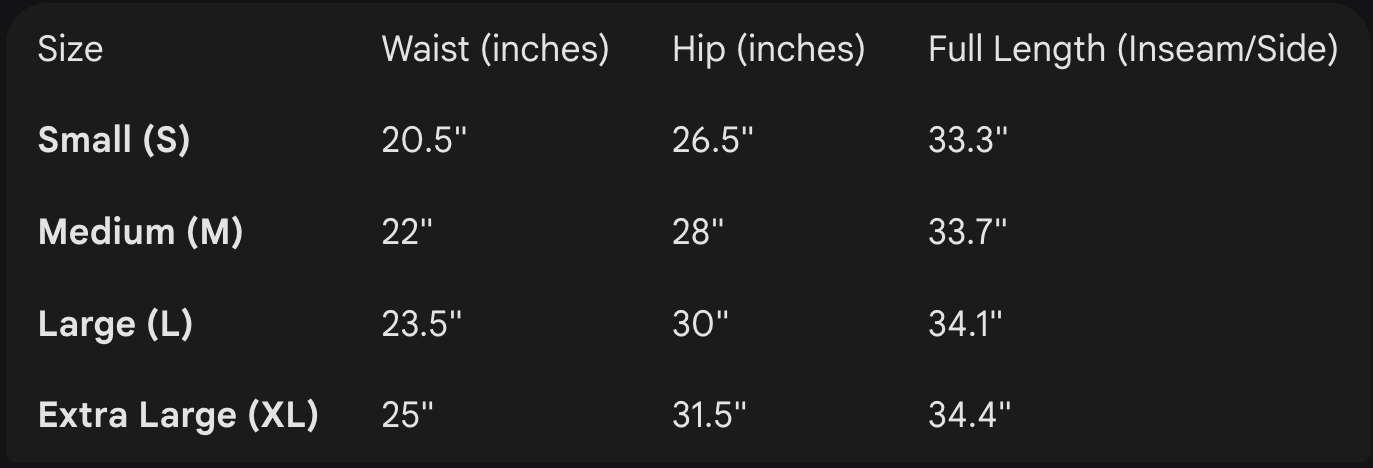Select the 30" hip measurement cell
Viewport: 1373px width, 468px height.
click(x=700, y=324)
